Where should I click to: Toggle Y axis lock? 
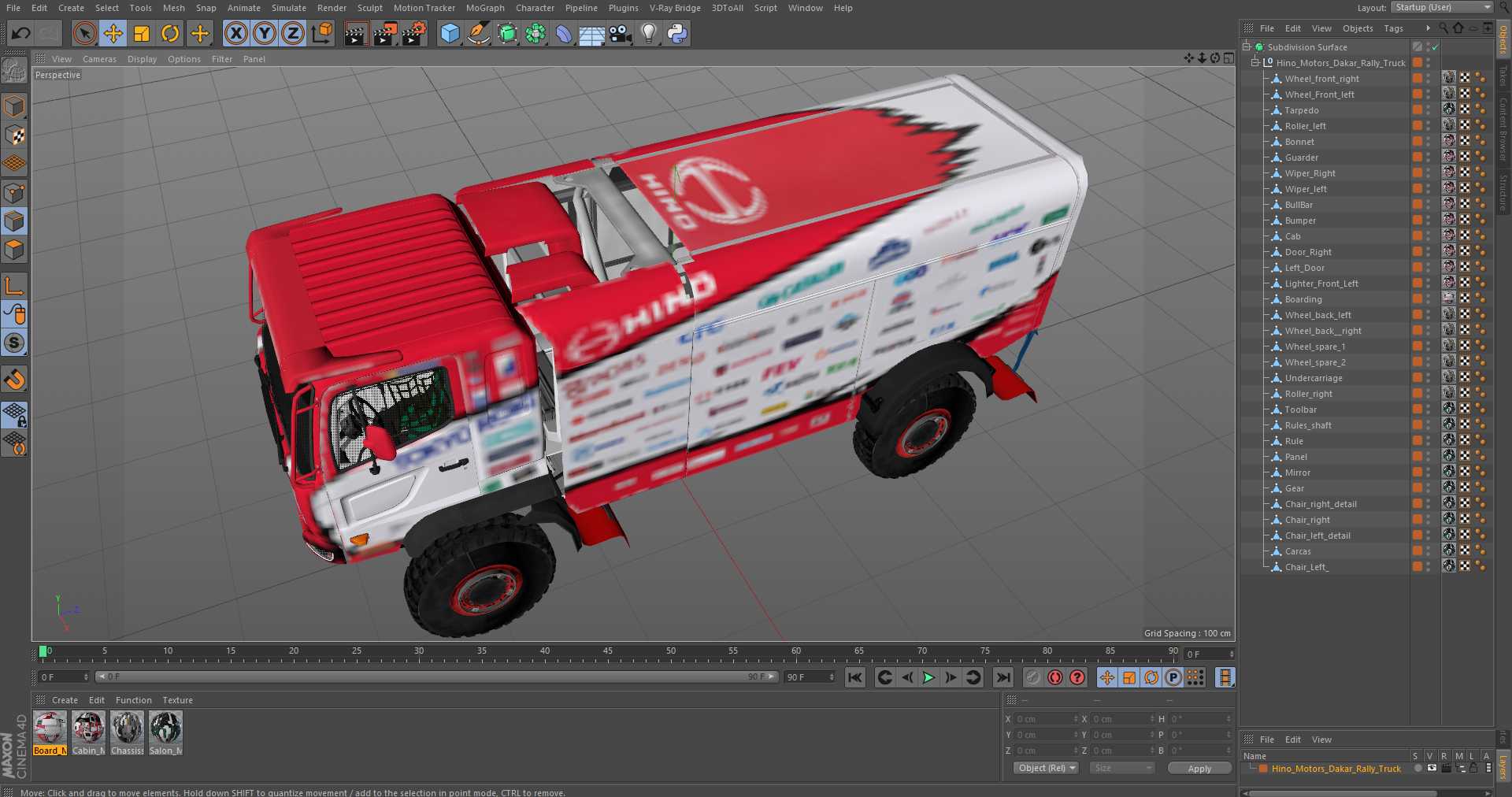[x=265, y=33]
